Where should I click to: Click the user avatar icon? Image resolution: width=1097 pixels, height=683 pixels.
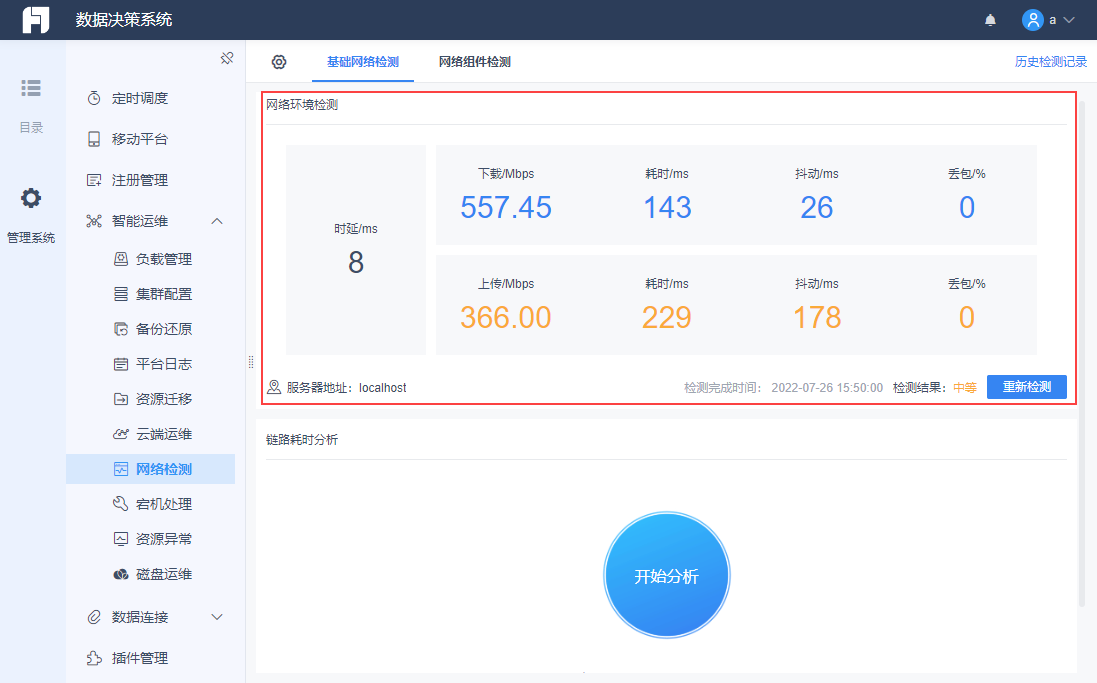(x=1033, y=20)
